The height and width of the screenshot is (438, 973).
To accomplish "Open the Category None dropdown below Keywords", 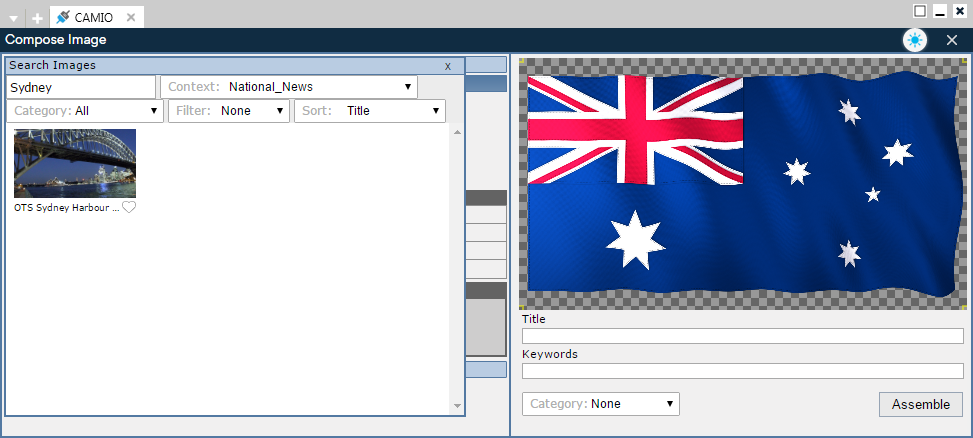I will (600, 404).
